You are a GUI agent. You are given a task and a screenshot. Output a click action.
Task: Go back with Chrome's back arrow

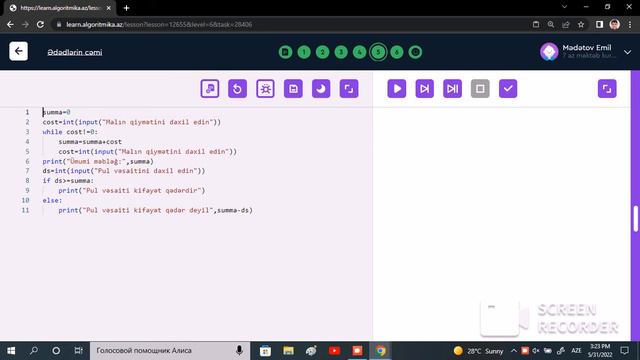pyautogui.click(x=10, y=24)
